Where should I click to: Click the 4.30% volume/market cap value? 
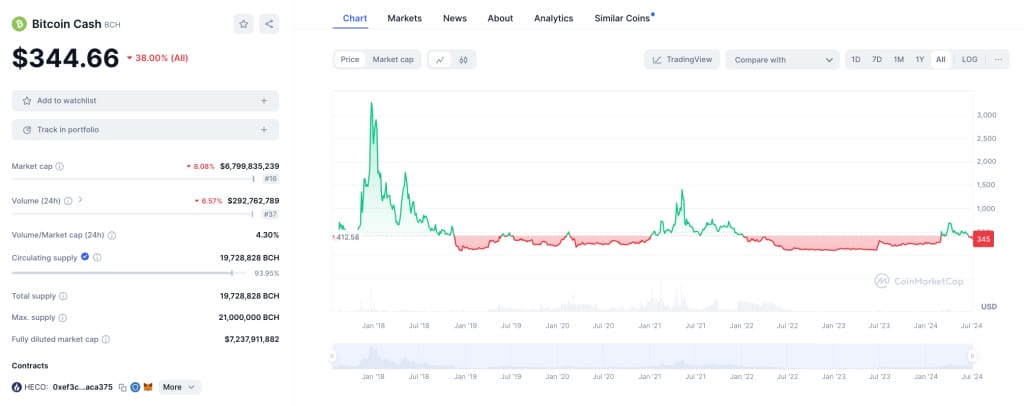click(267, 235)
